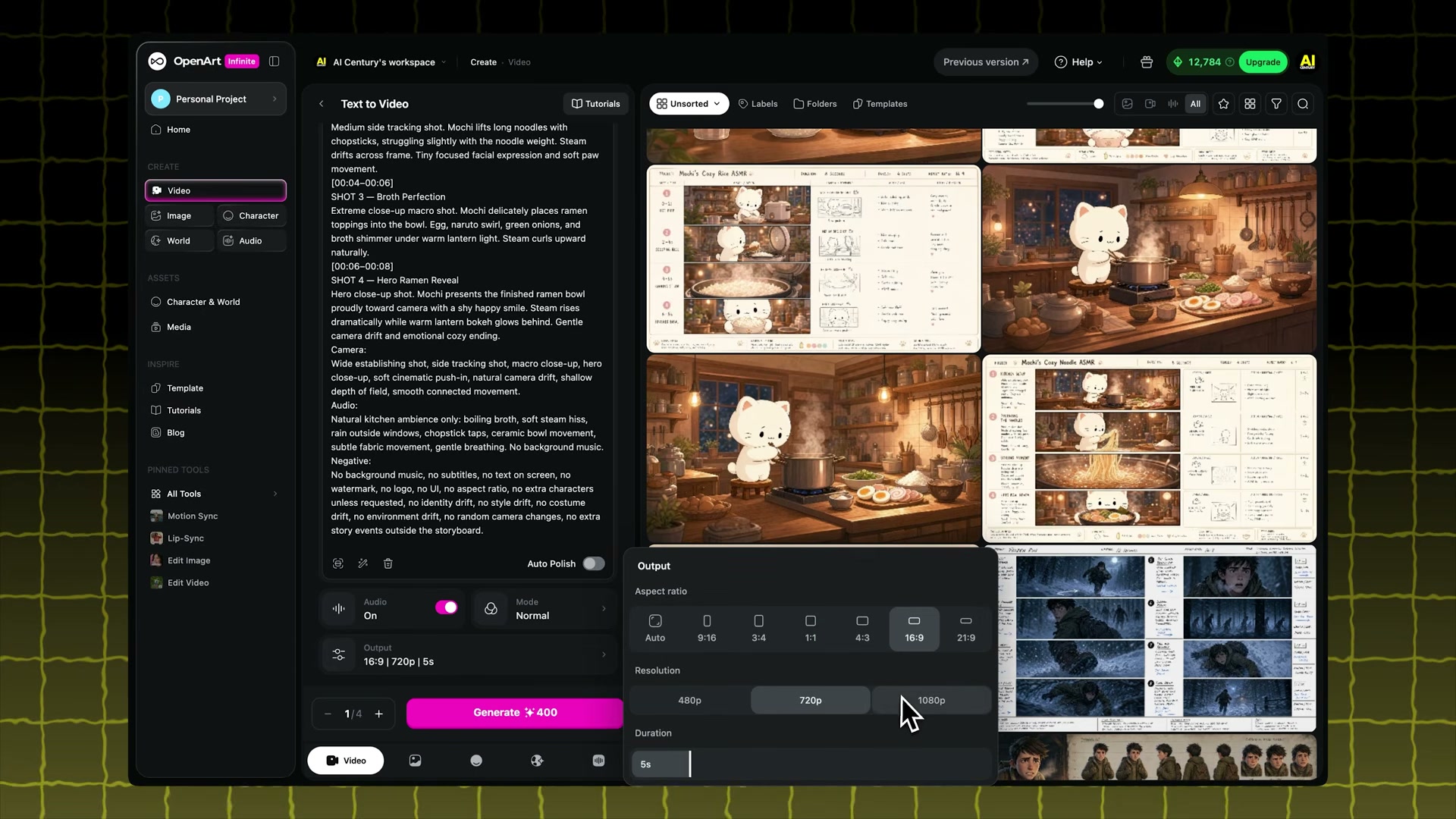Increase the generation count with plus

[379, 714]
